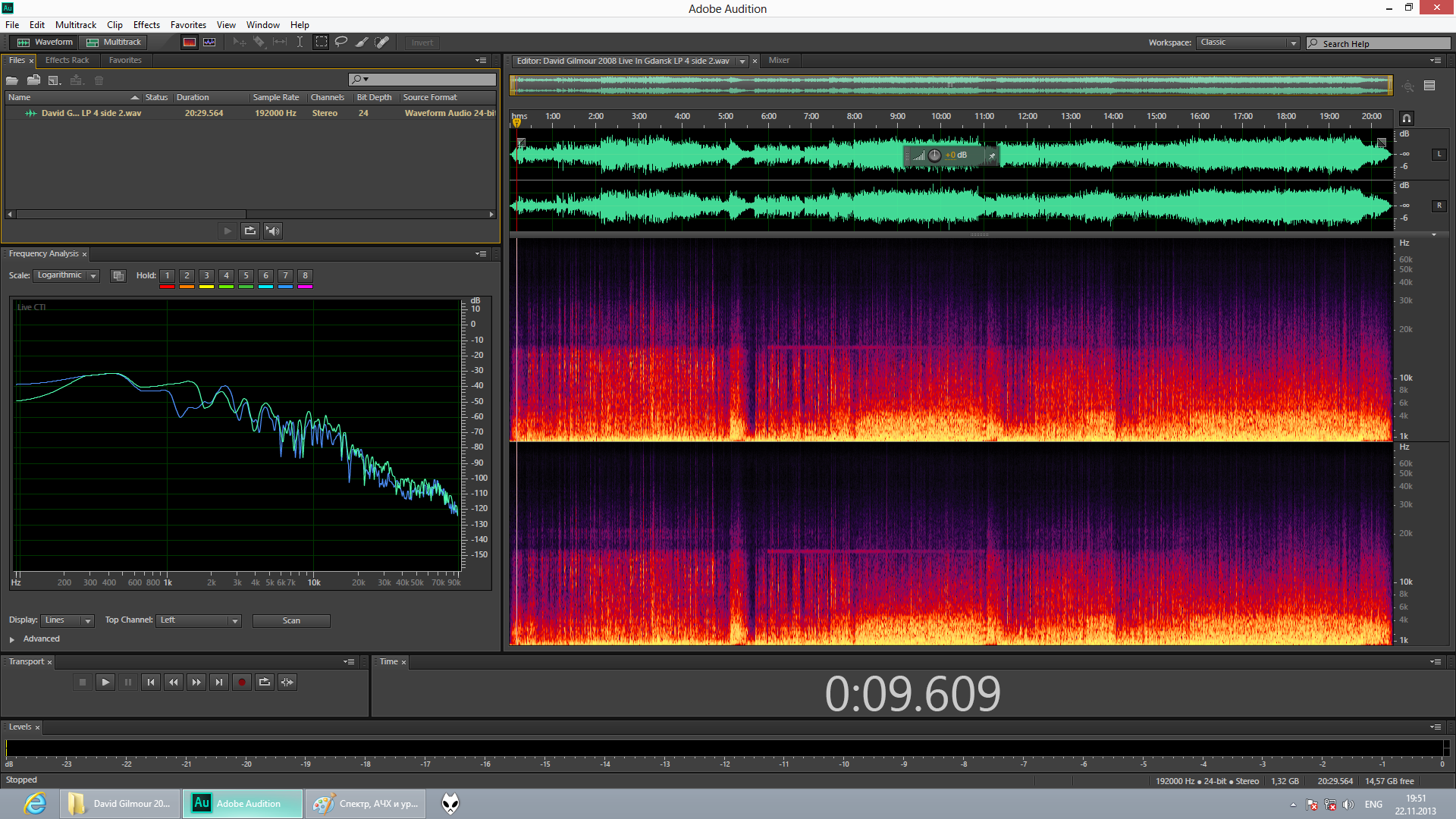Toggle Loop Playback in Transport panel
Image resolution: width=1456 pixels, height=819 pixels.
(x=265, y=682)
